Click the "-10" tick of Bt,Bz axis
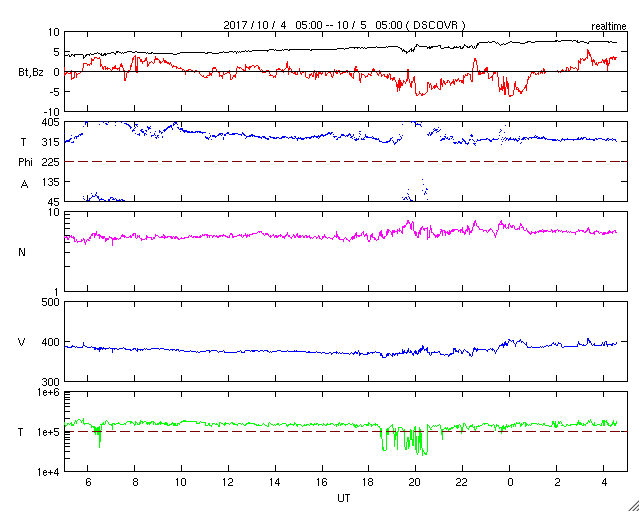Viewport: 640px width, 512px height. pyautogui.click(x=52, y=112)
